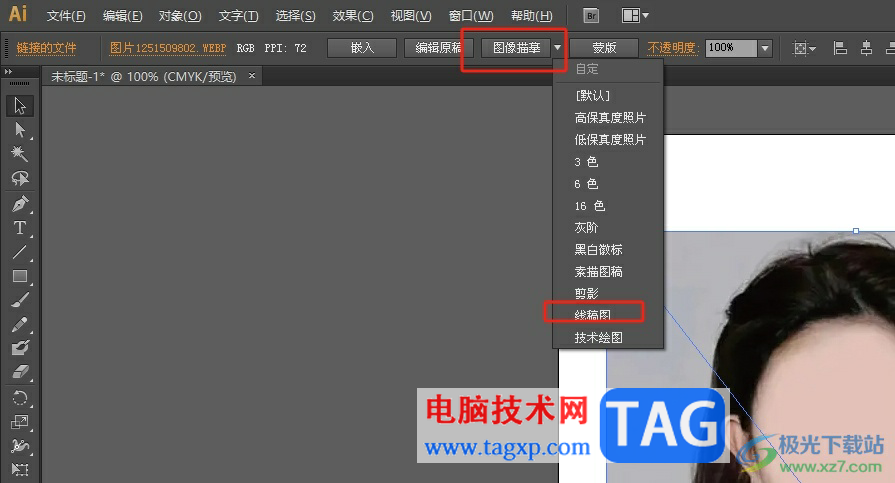
Task: Open the opacity 100% dropdown arrow
Action: [765, 48]
